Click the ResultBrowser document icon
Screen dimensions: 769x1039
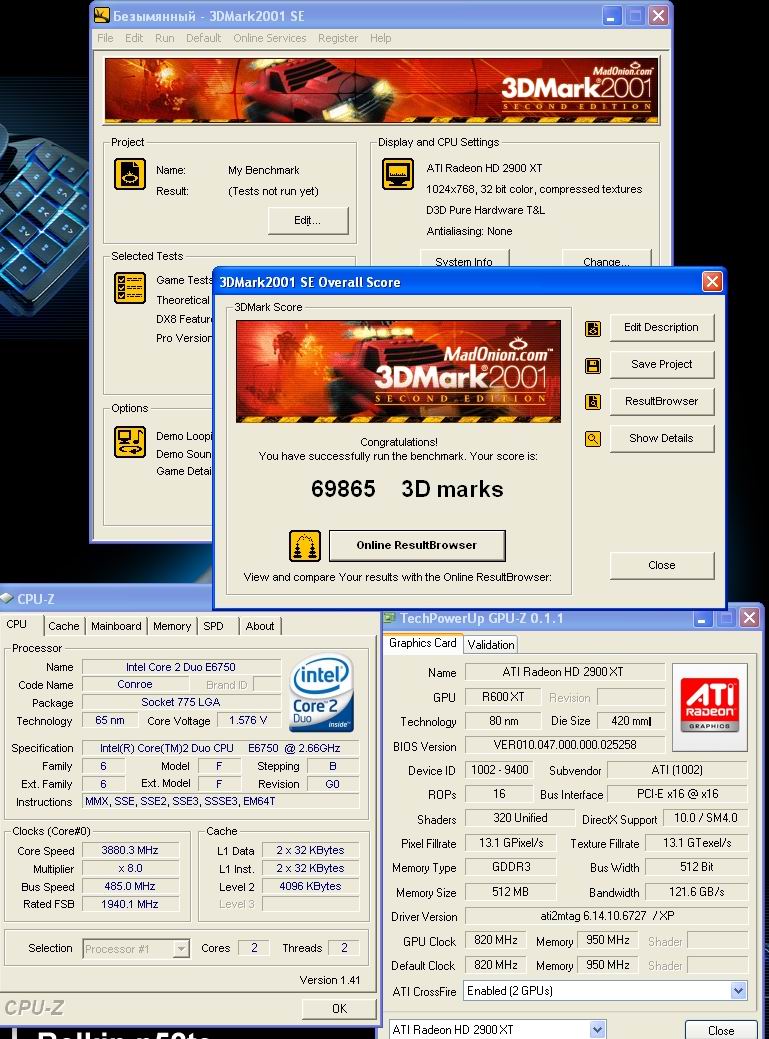(593, 402)
